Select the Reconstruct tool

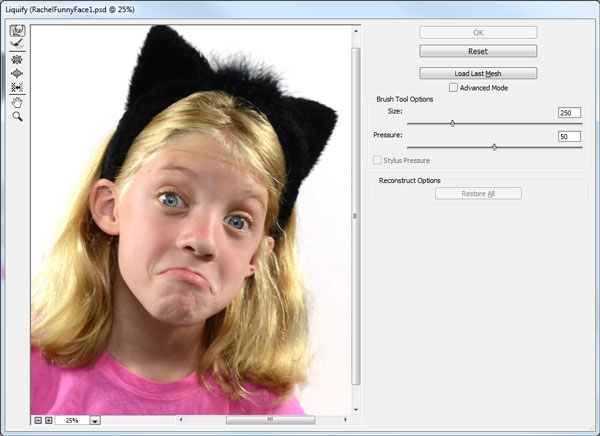17,44
